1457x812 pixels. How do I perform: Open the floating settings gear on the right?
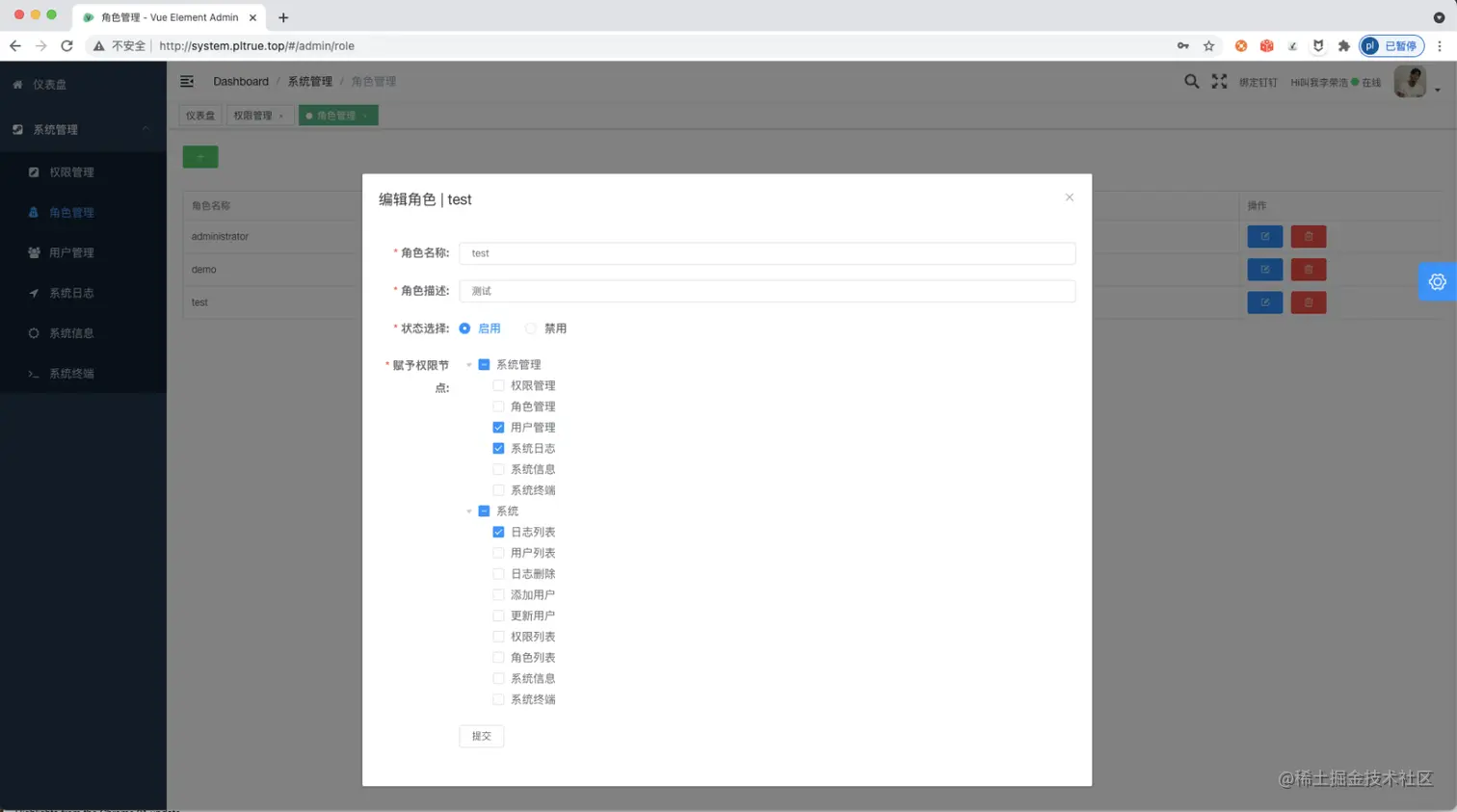click(1437, 281)
